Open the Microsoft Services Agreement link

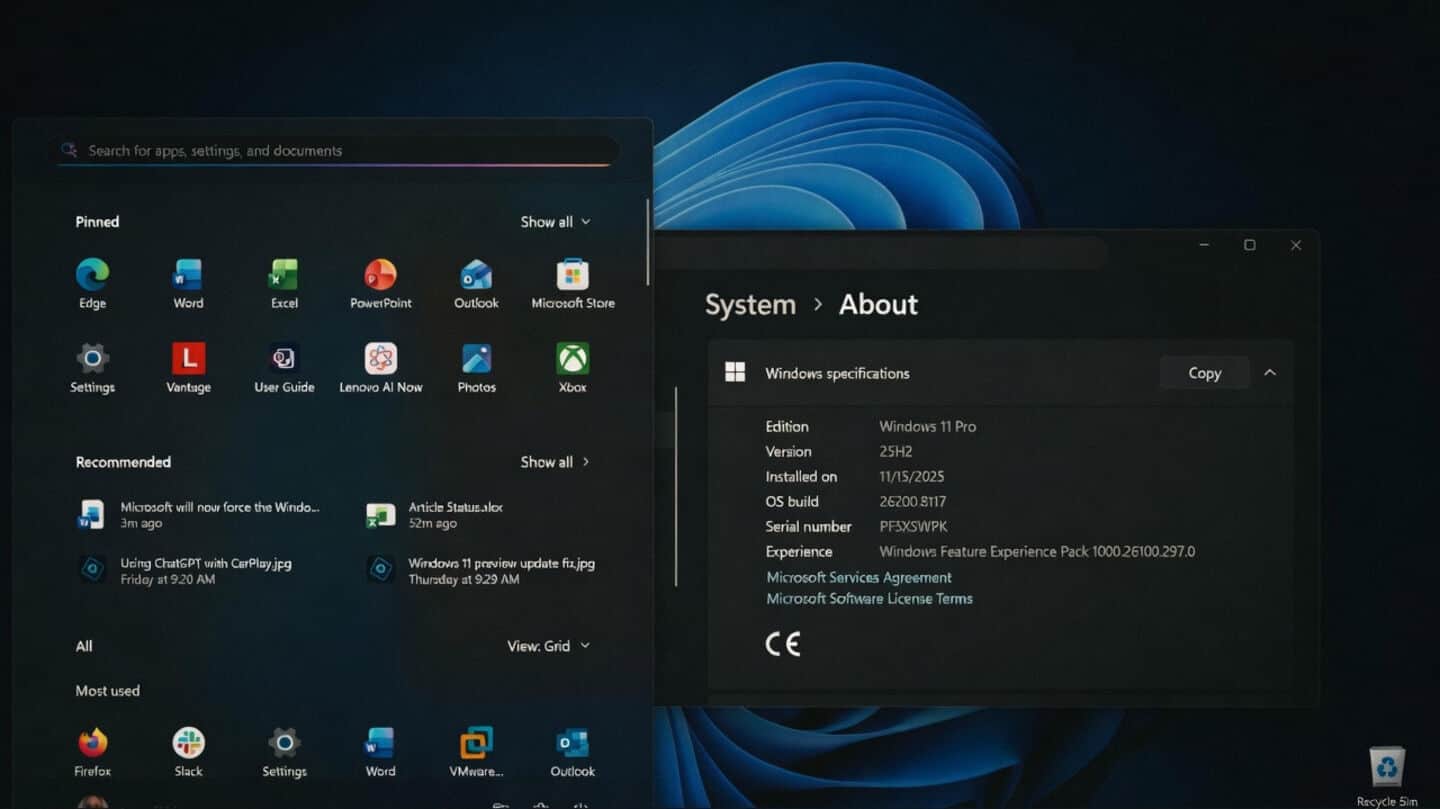click(x=859, y=577)
